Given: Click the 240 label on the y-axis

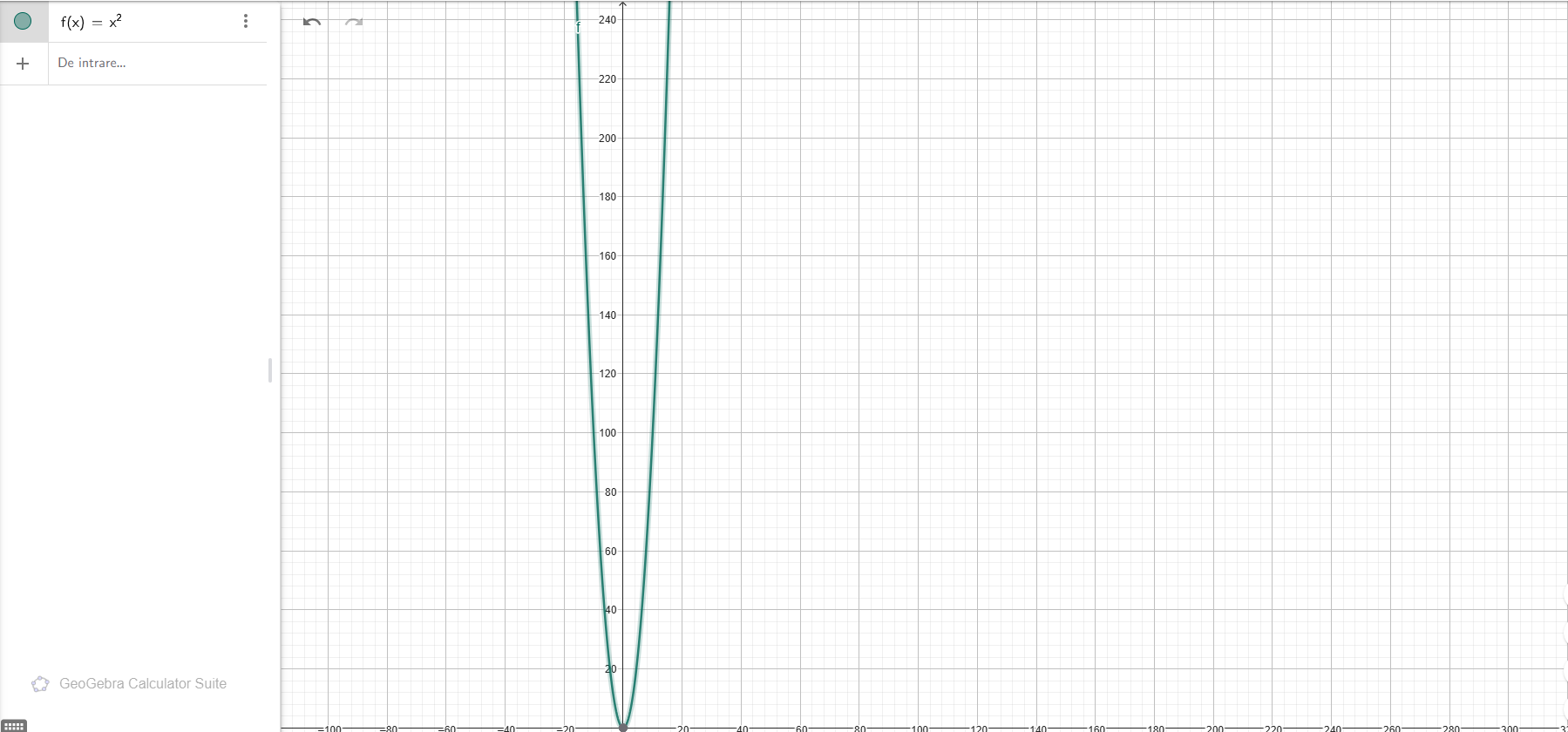Looking at the screenshot, I should click(608, 20).
